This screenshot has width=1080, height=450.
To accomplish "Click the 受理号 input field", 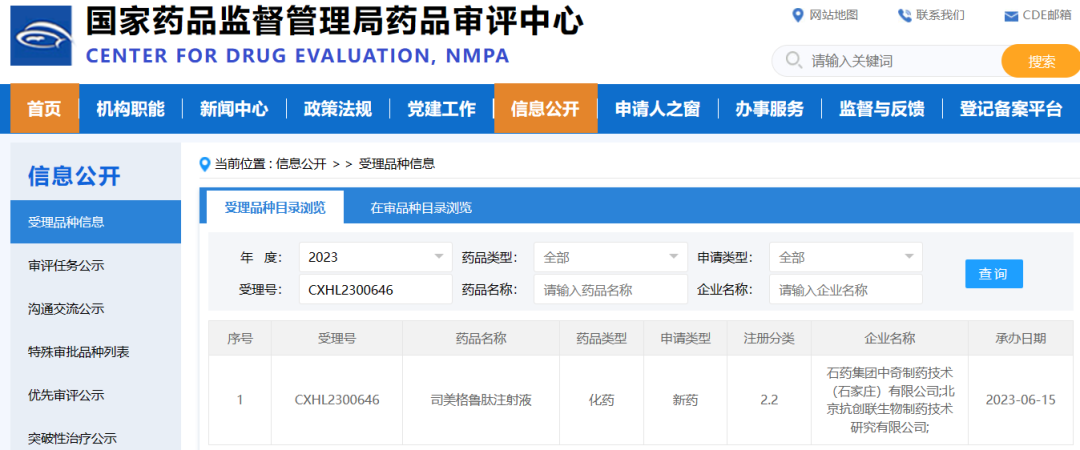I will pos(375,289).
